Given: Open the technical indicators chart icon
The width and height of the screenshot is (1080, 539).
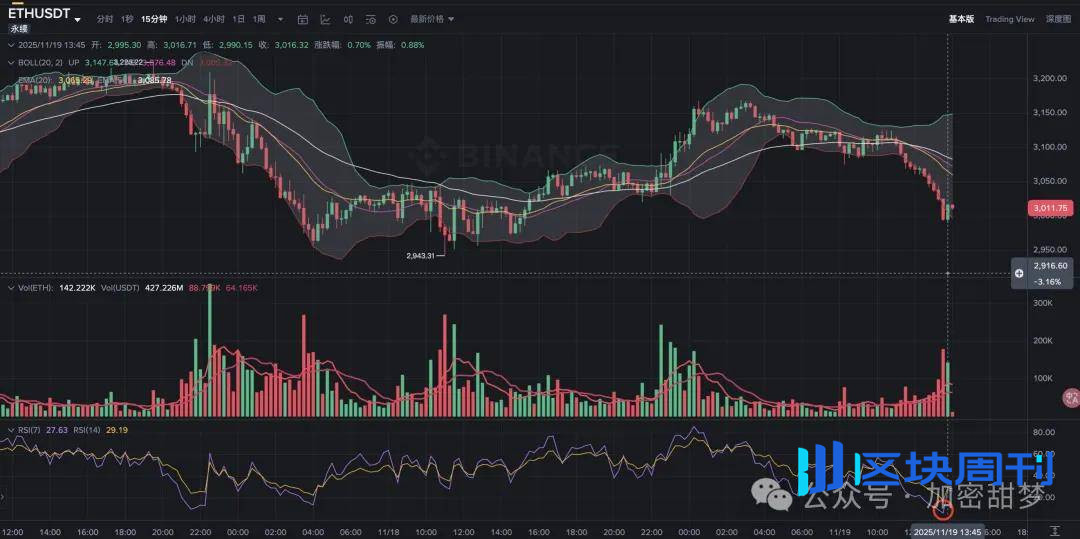Looking at the screenshot, I should pyautogui.click(x=325, y=19).
